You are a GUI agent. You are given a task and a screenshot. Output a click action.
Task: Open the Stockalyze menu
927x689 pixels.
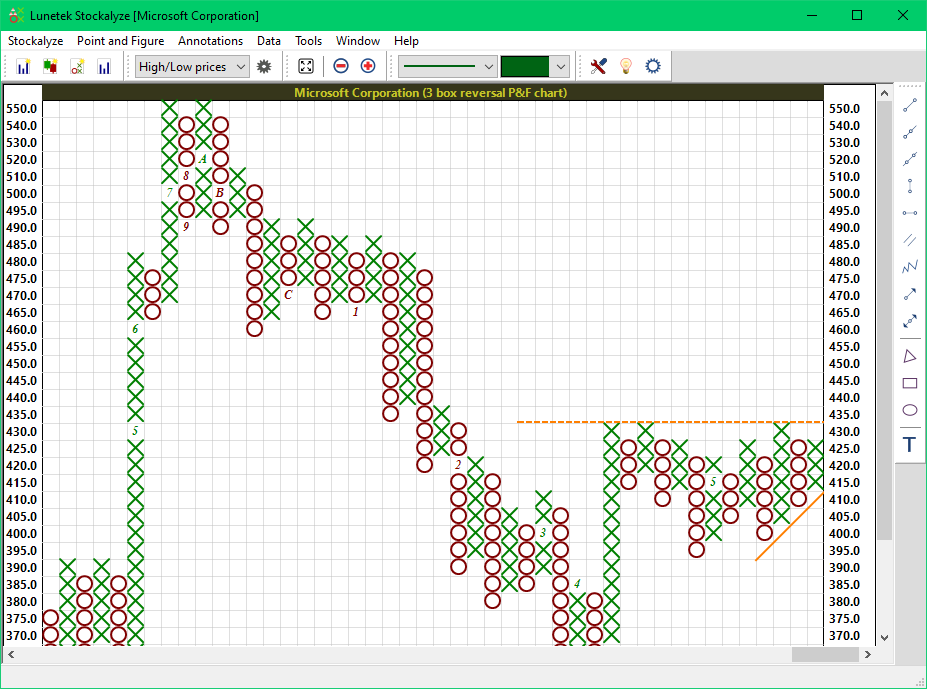point(35,41)
